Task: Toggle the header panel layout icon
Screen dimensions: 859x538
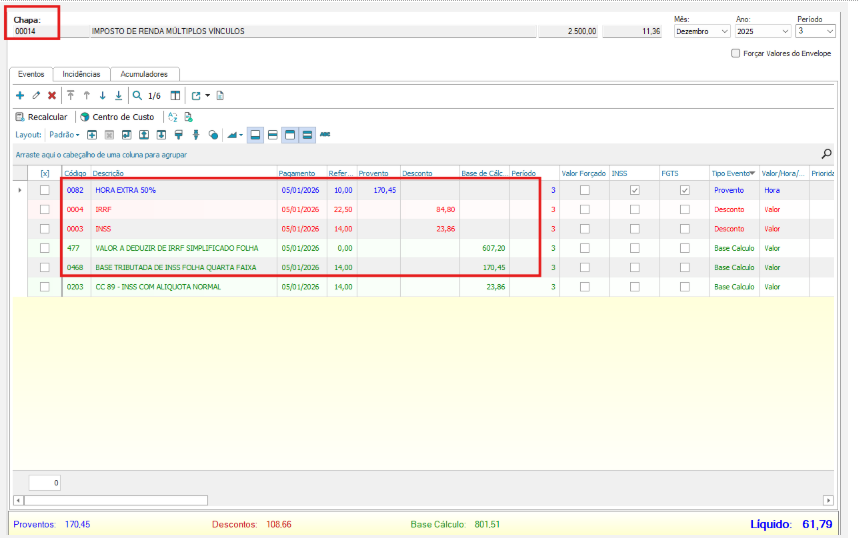Action: click(290, 135)
